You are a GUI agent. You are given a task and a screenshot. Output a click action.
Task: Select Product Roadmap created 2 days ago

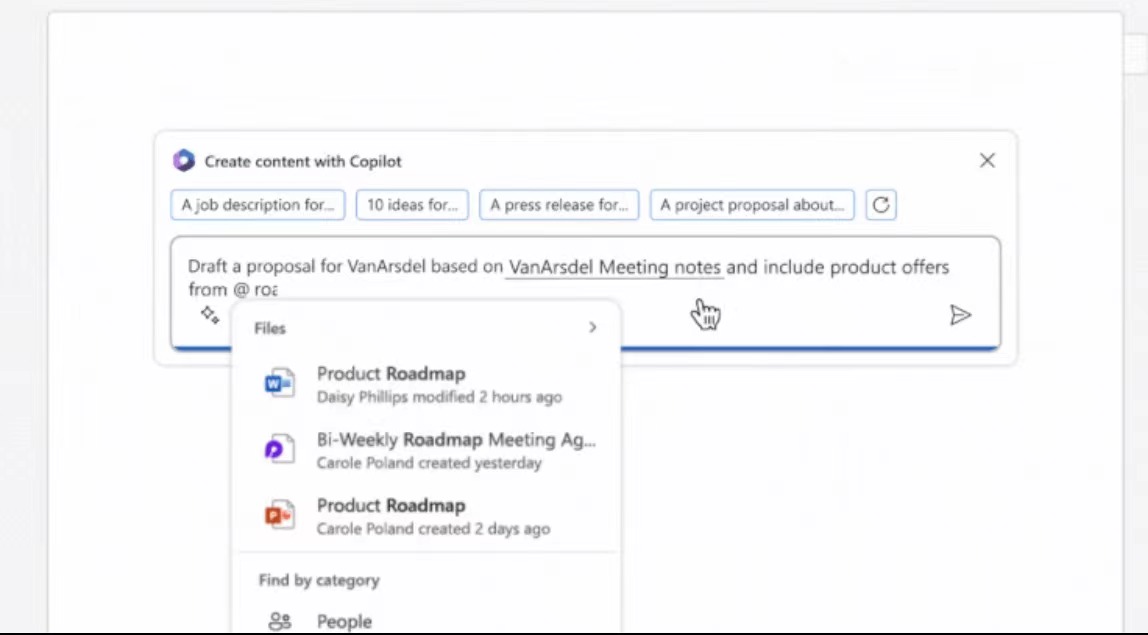coord(432,516)
